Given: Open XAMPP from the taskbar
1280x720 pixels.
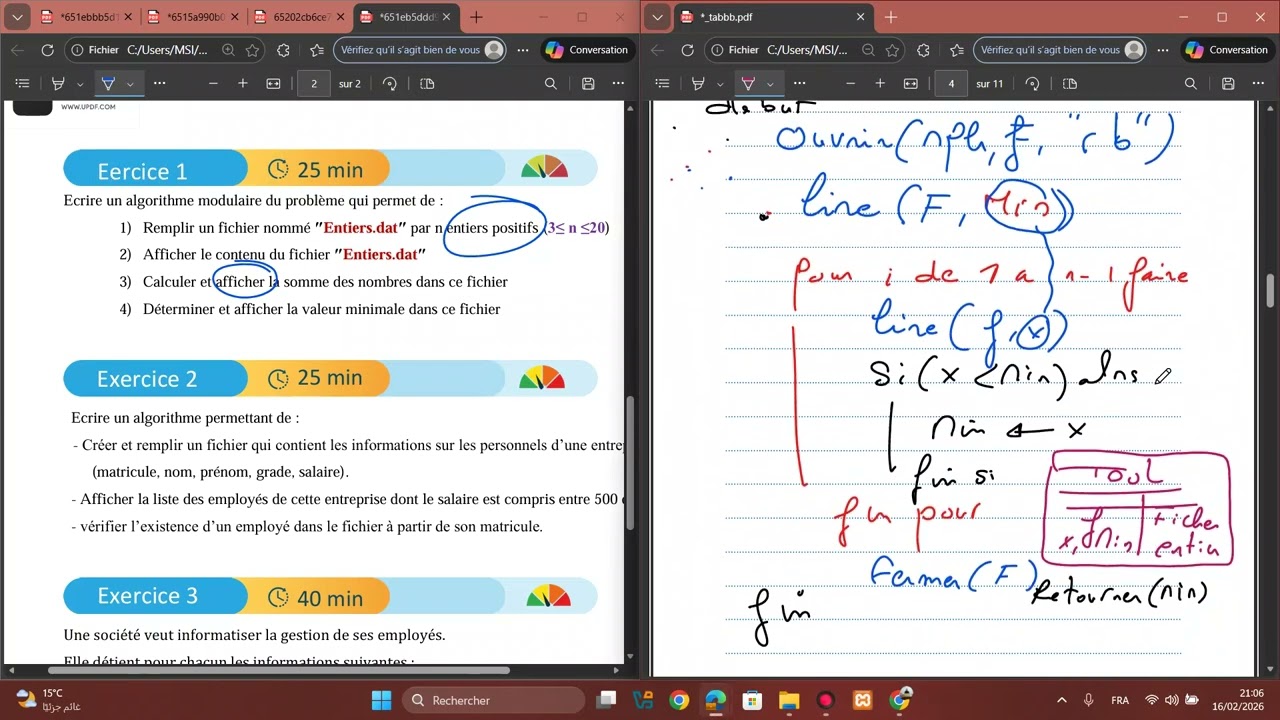Looking at the screenshot, I should 863,700.
